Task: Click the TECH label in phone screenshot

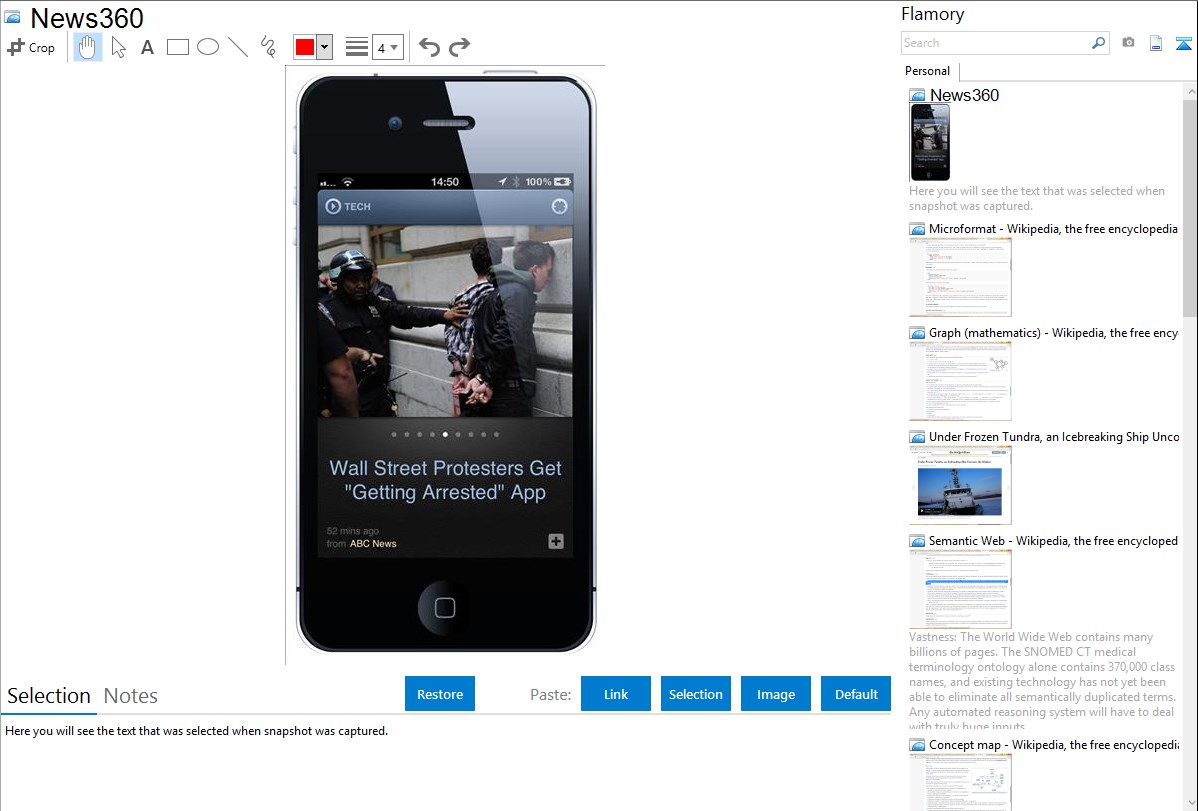Action: [357, 206]
